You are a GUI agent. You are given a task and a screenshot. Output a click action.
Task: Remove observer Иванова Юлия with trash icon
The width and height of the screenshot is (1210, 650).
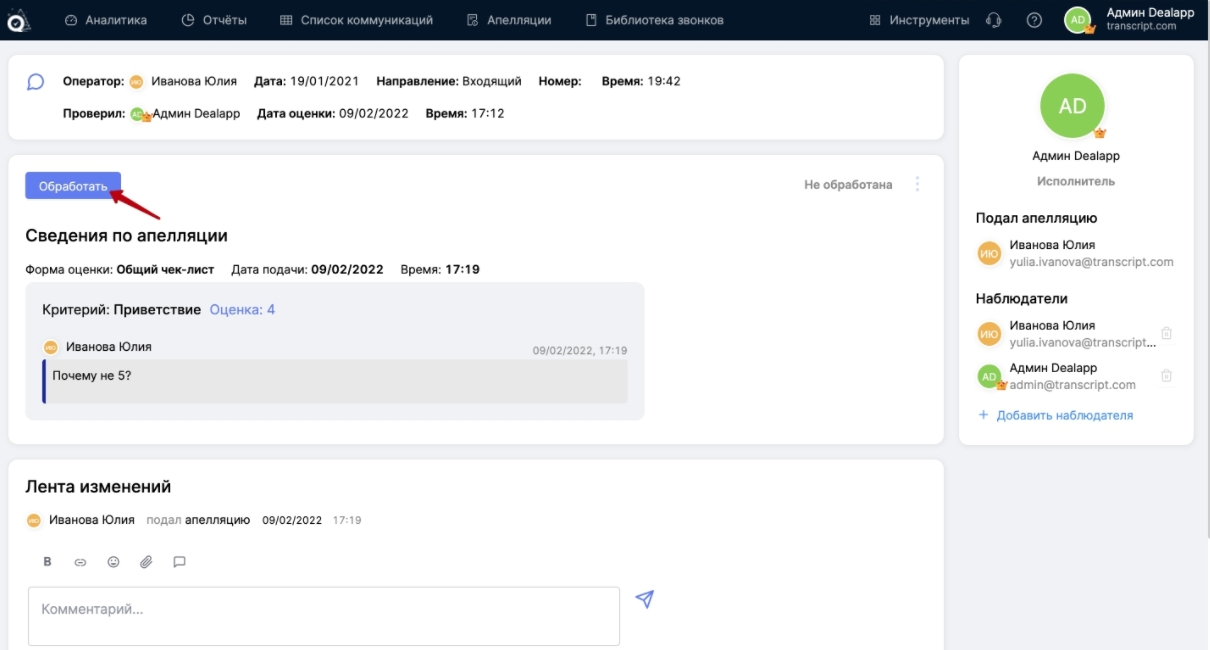tap(1166, 334)
